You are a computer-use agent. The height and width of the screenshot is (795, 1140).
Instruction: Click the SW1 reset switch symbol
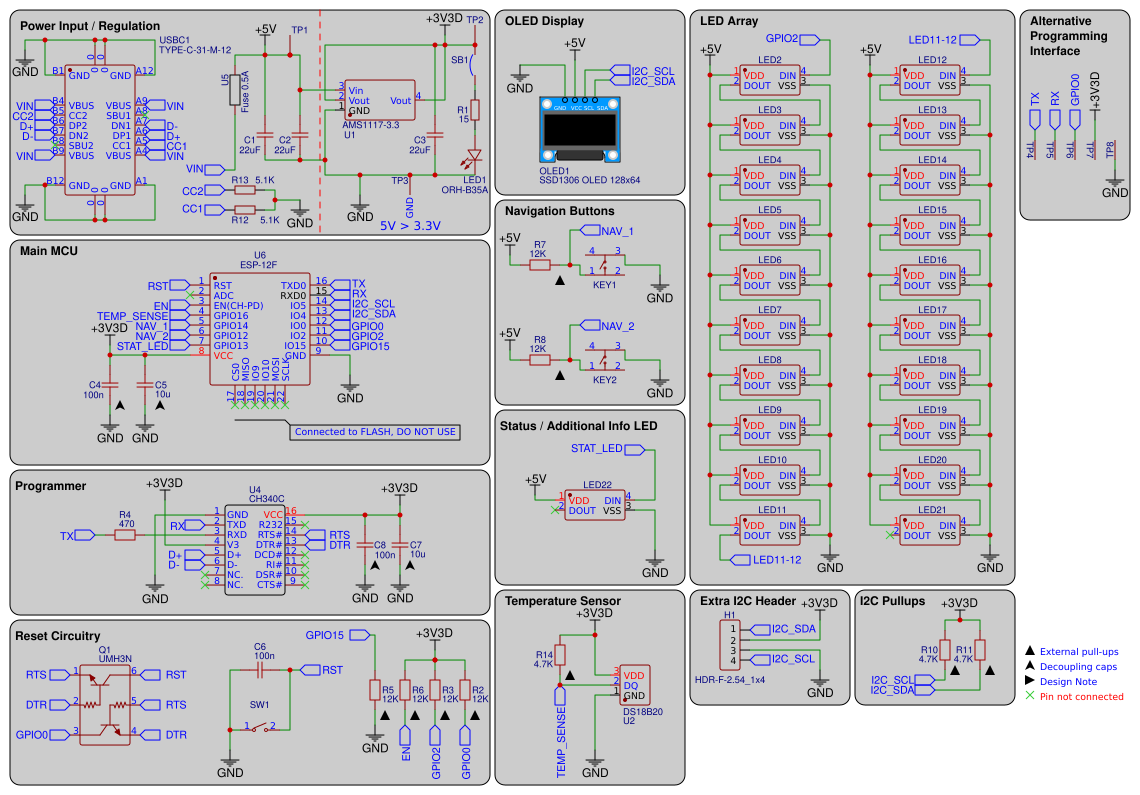pyautogui.click(x=260, y=727)
